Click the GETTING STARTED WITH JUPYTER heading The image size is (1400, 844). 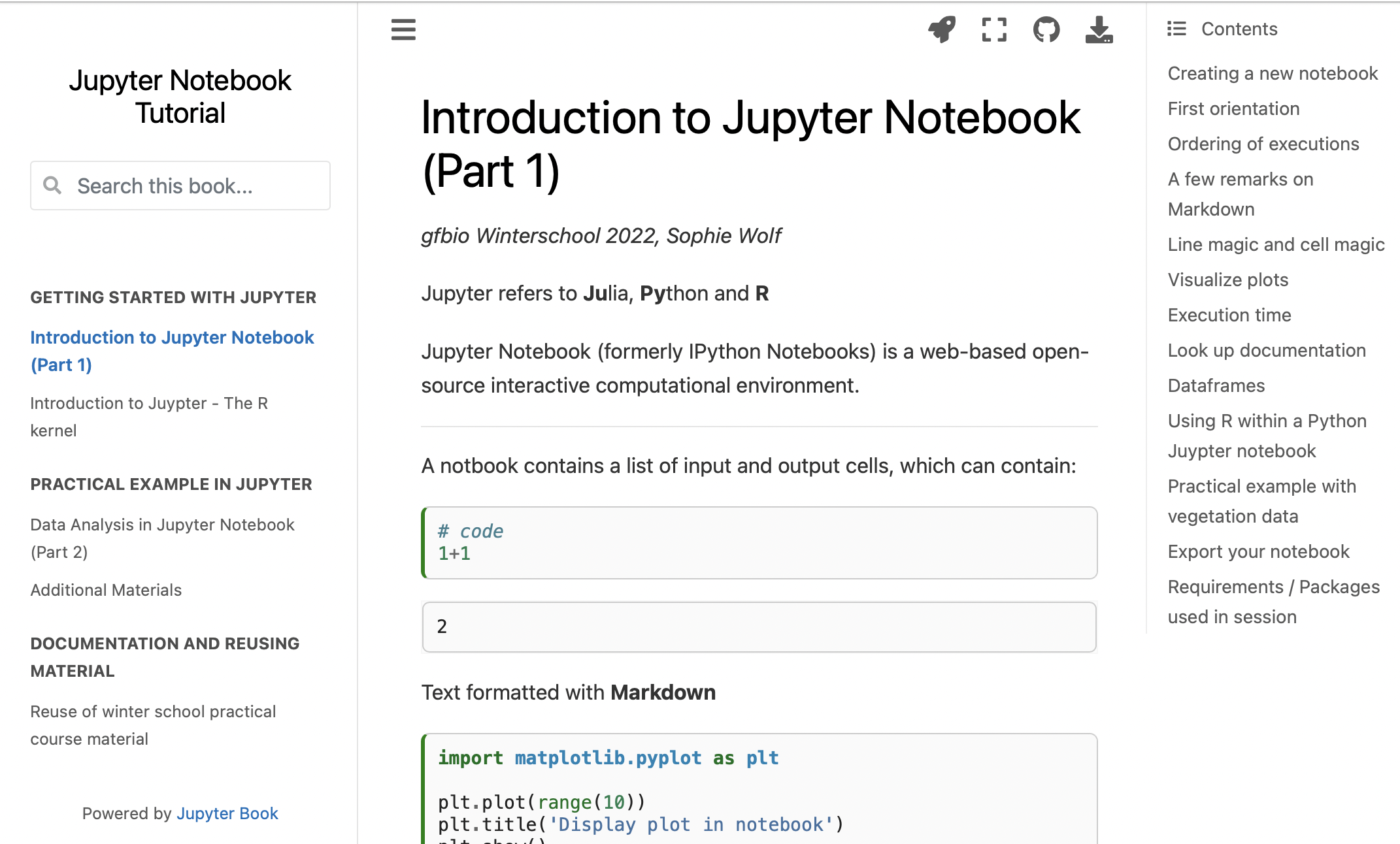click(173, 297)
